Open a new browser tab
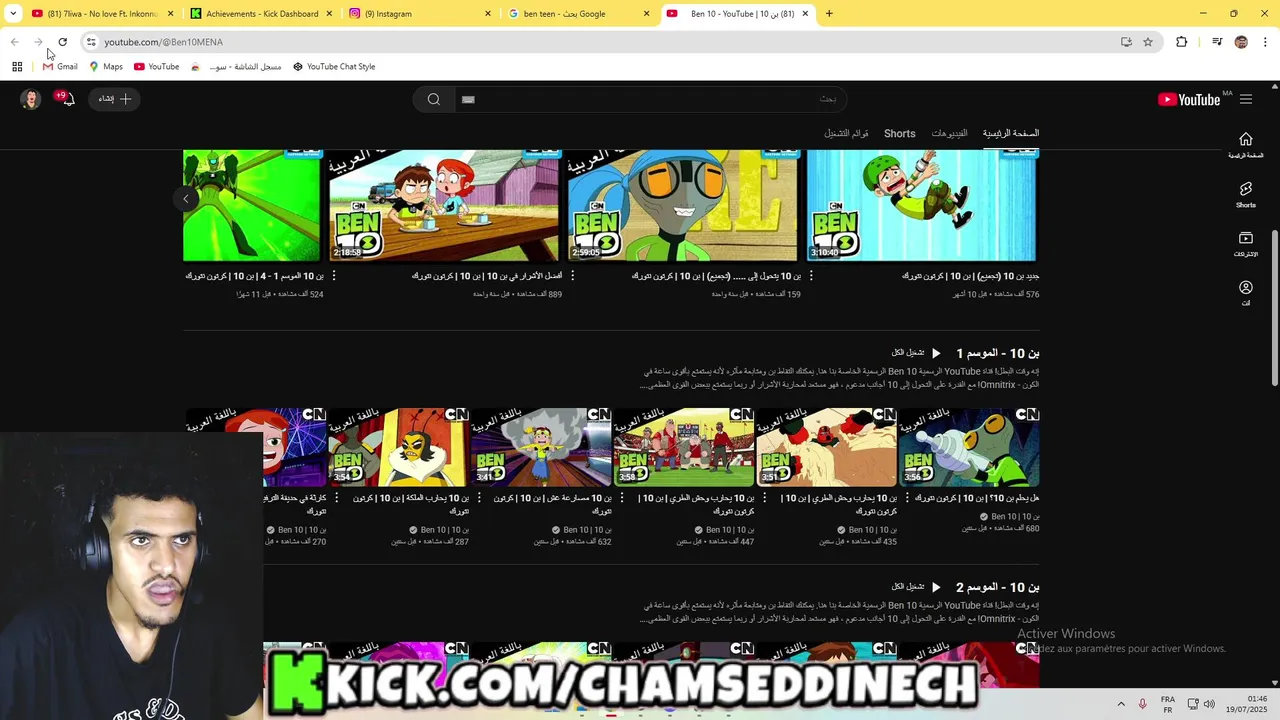 pos(829,14)
